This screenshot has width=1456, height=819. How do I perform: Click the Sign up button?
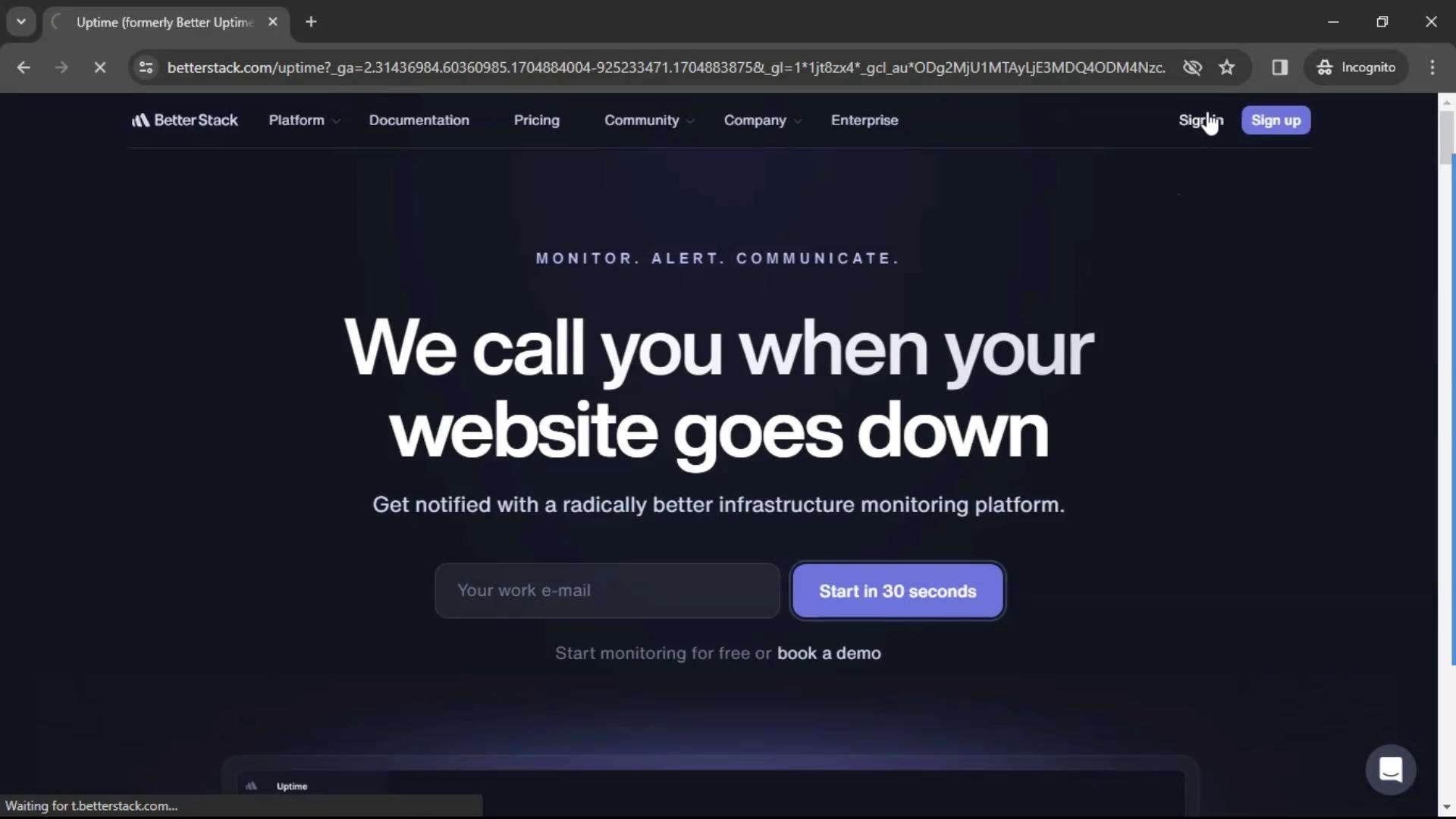(x=1275, y=120)
